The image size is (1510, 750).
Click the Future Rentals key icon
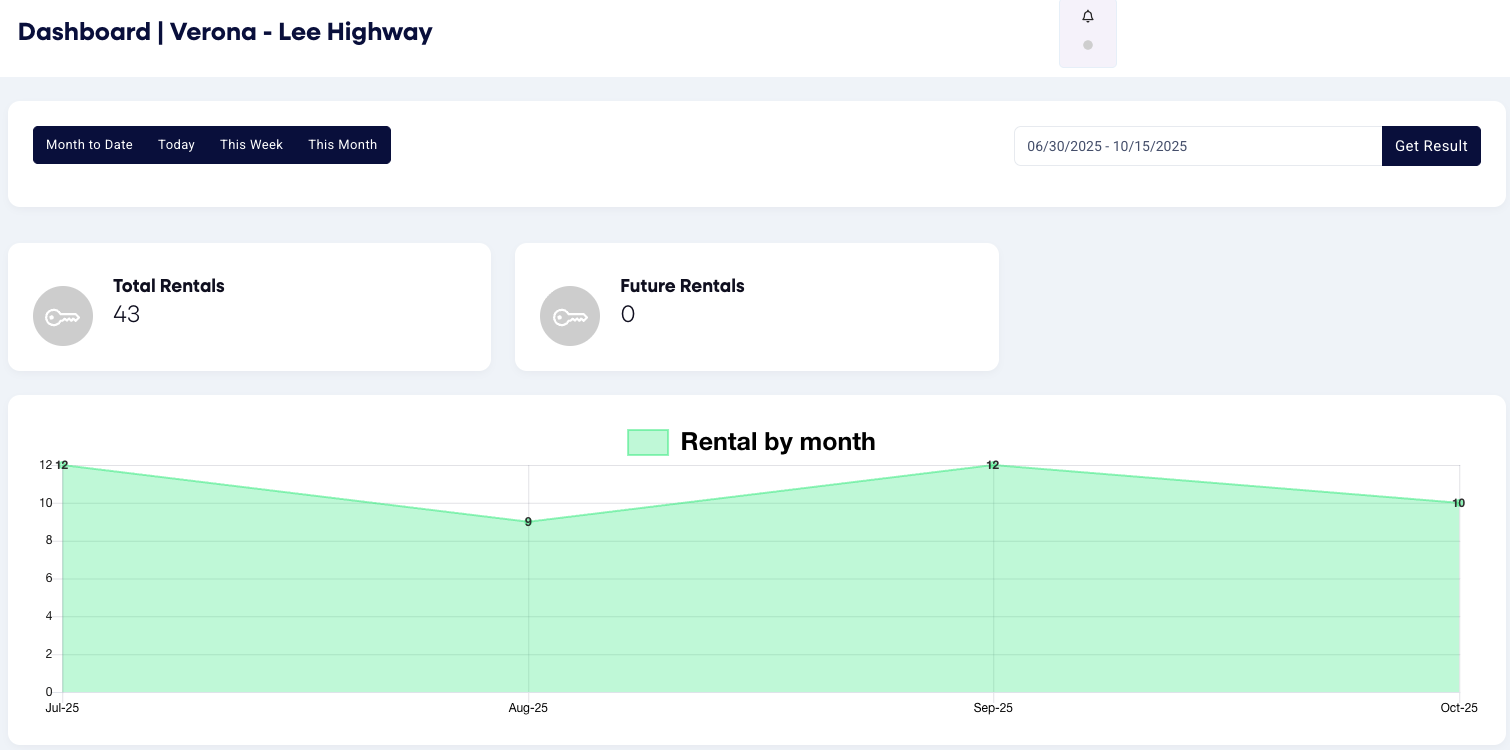570,316
